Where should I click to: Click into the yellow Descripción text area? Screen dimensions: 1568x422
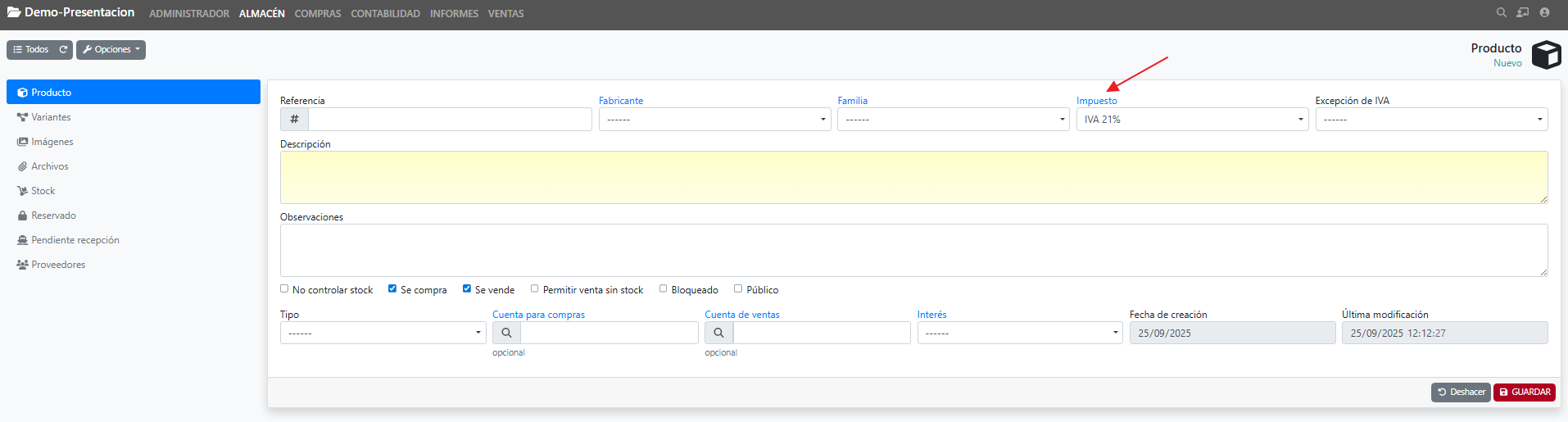913,177
